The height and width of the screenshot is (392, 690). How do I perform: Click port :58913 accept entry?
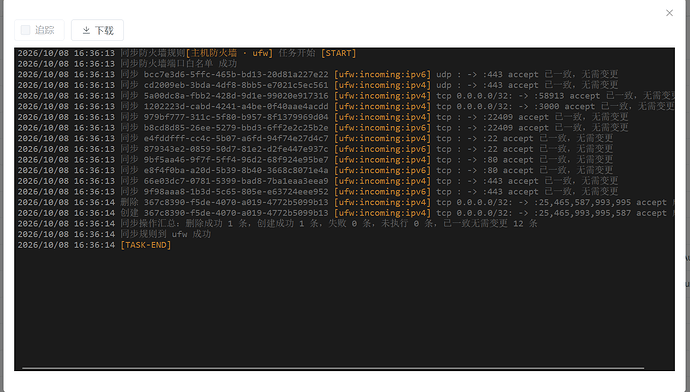click(x=567, y=95)
